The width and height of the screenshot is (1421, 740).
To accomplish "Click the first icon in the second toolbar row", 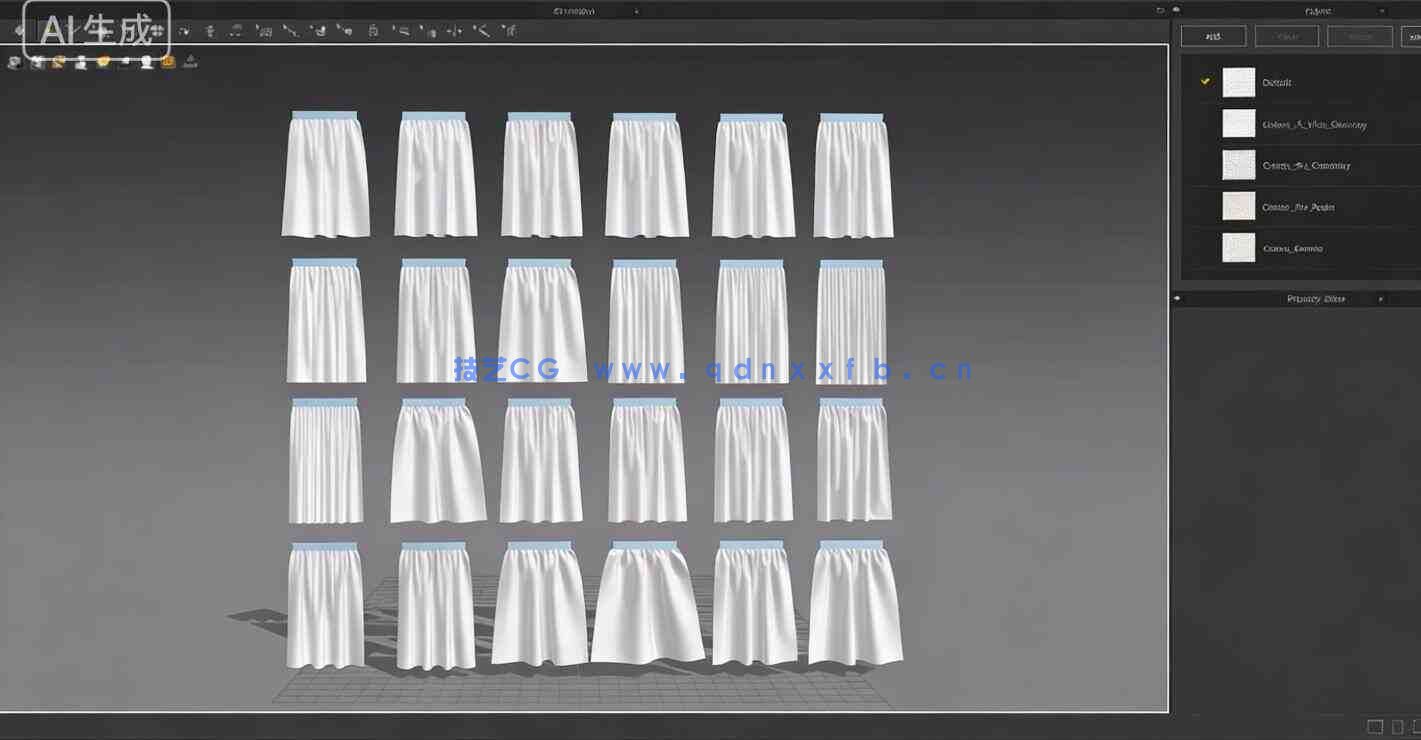I will point(14,61).
